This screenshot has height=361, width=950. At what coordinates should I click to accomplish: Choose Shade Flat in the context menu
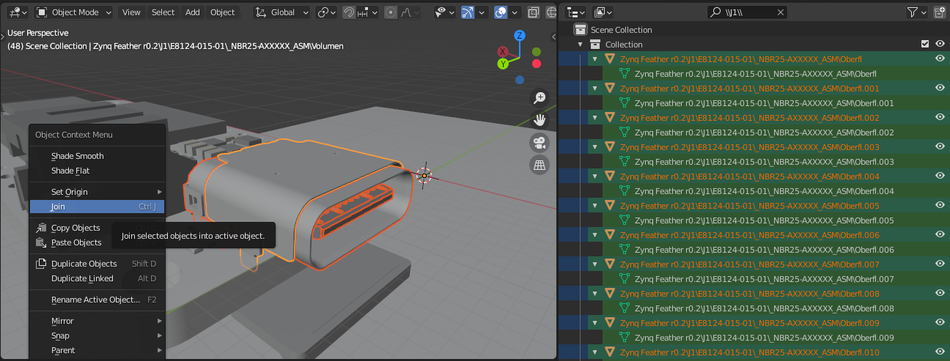tap(97, 171)
